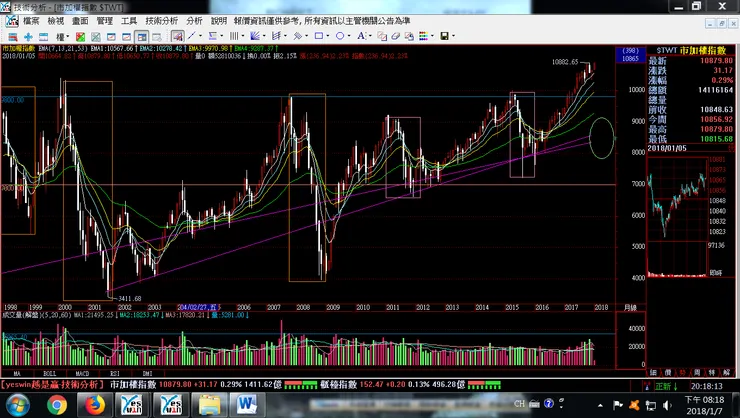Expand the arrow beside the save disk icon
The image size is (740, 418).
[x=454, y=36]
